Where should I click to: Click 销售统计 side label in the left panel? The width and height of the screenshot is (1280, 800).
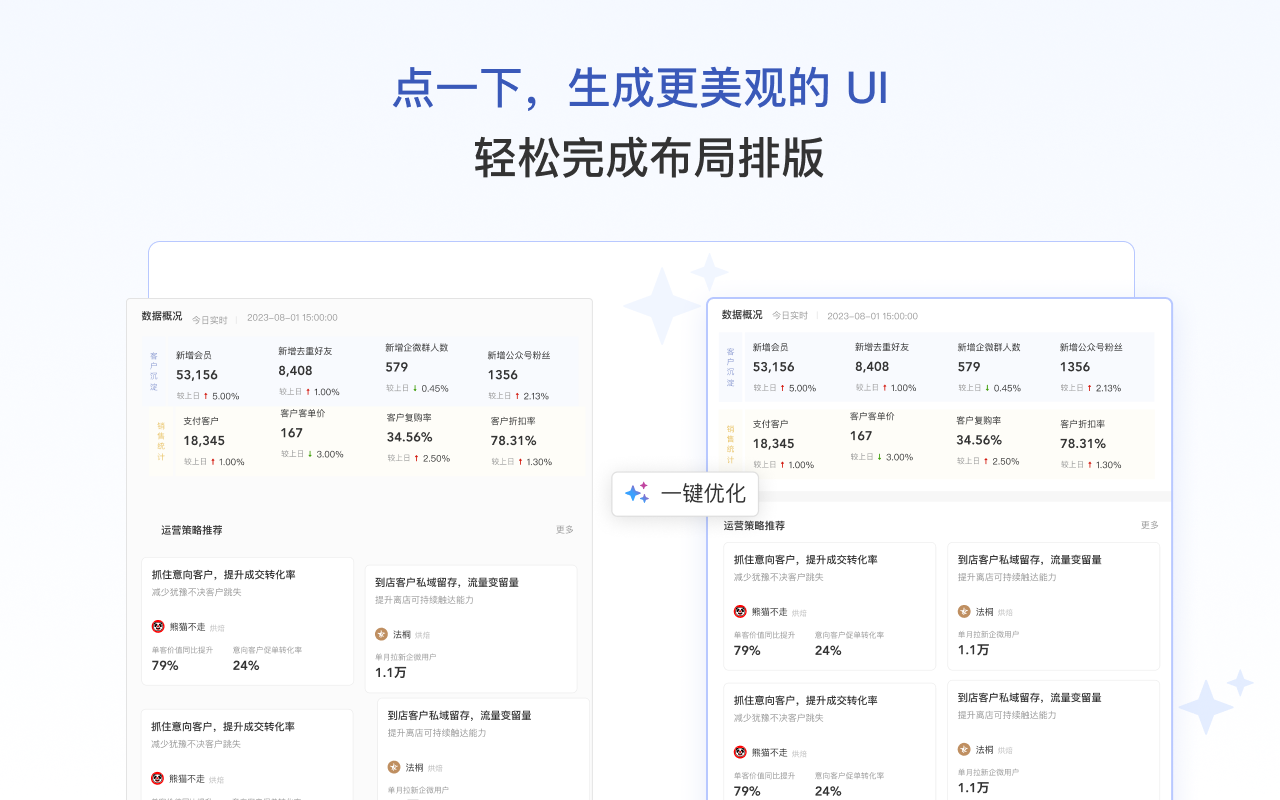(160, 441)
